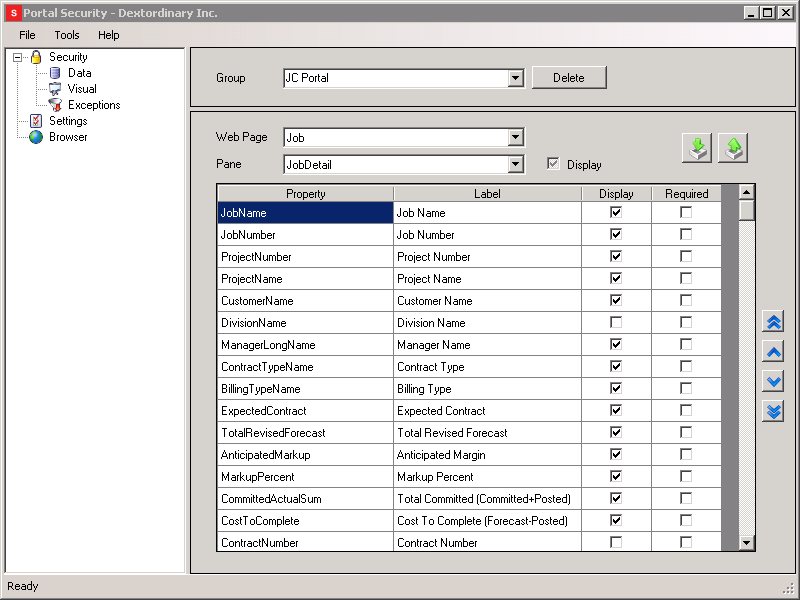The image size is (800, 600).
Task: Click the Delete button
Action: pos(569,78)
